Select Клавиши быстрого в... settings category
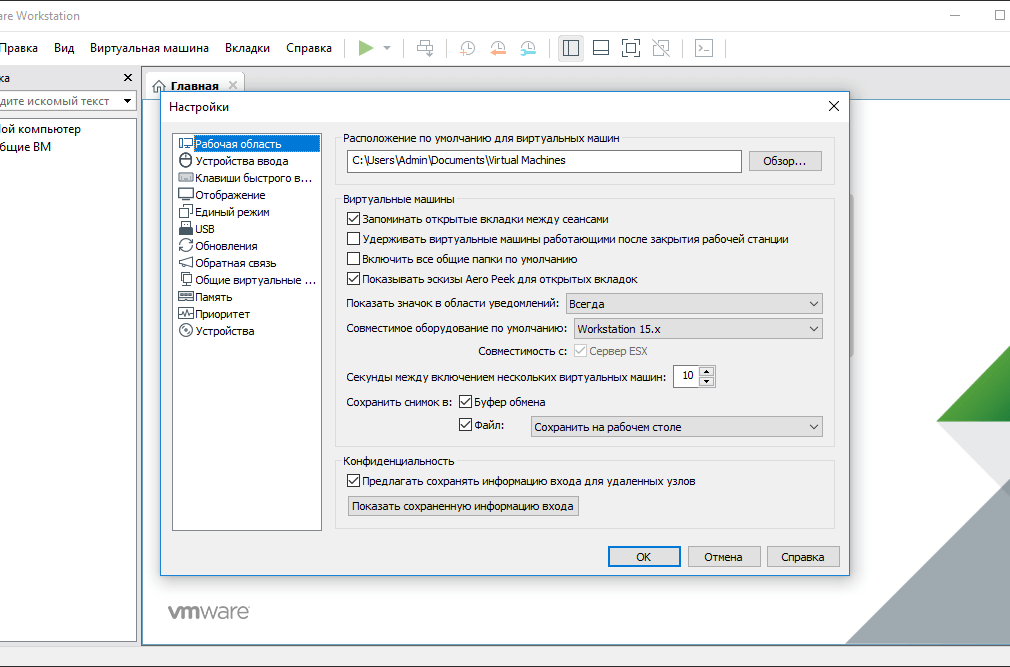Screen dimensions: 1010x667 tap(247, 178)
